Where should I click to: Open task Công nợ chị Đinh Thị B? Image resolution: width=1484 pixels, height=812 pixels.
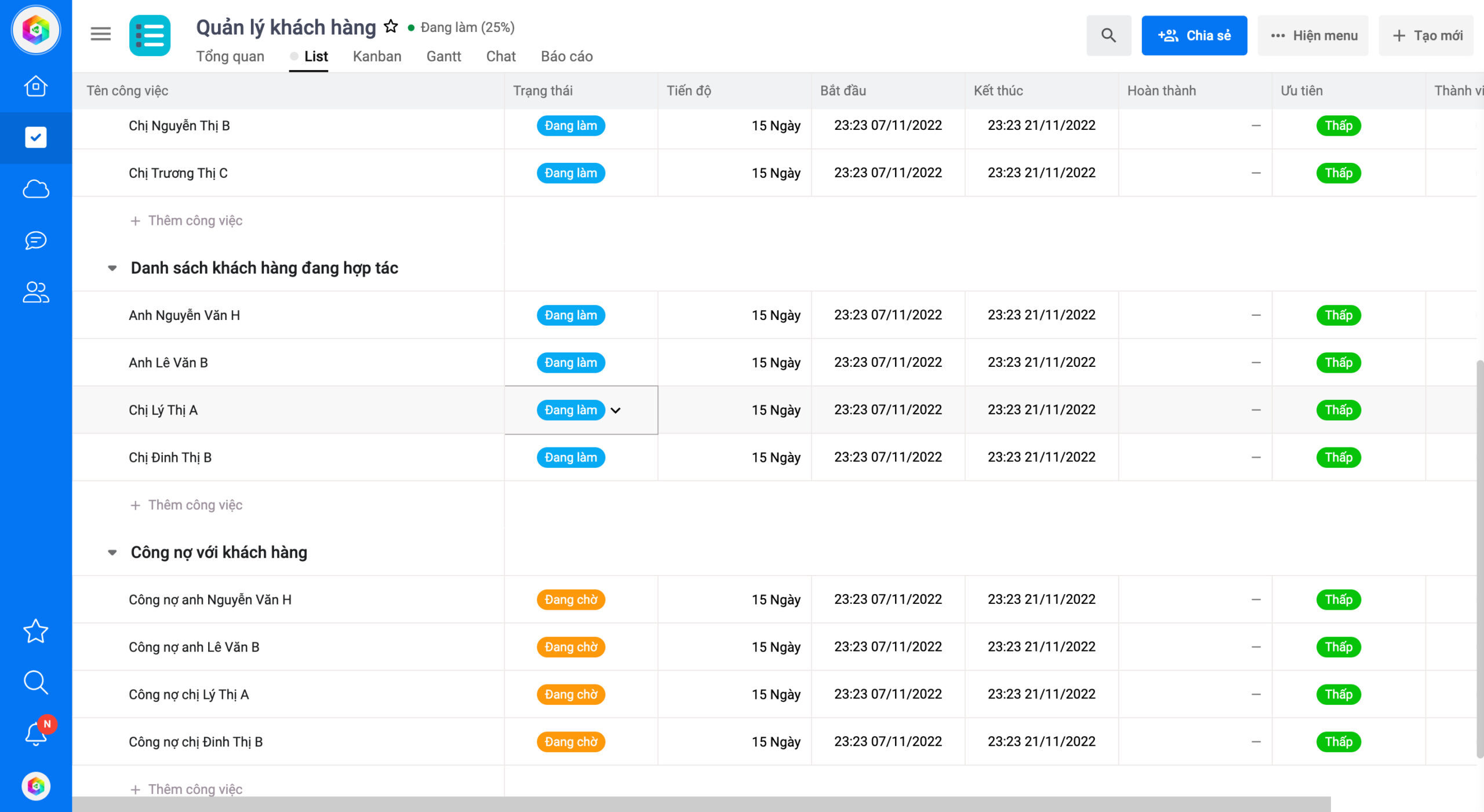[x=195, y=742]
